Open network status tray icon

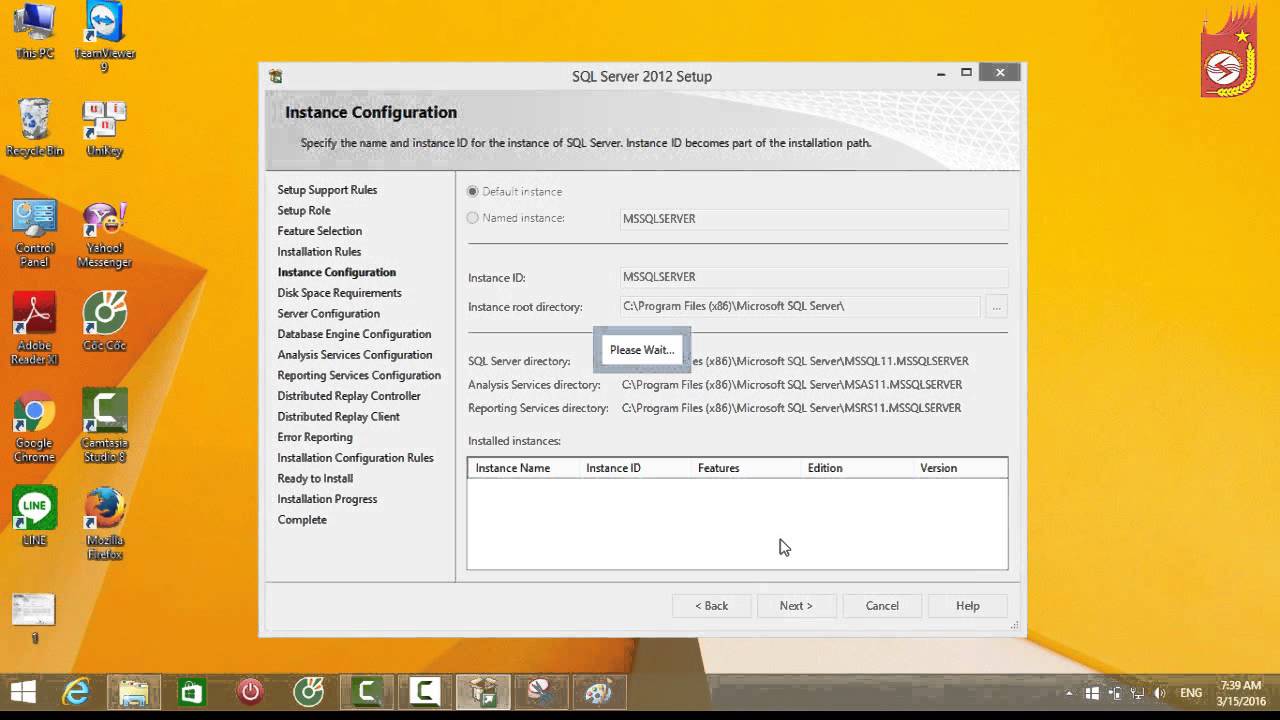point(1138,693)
